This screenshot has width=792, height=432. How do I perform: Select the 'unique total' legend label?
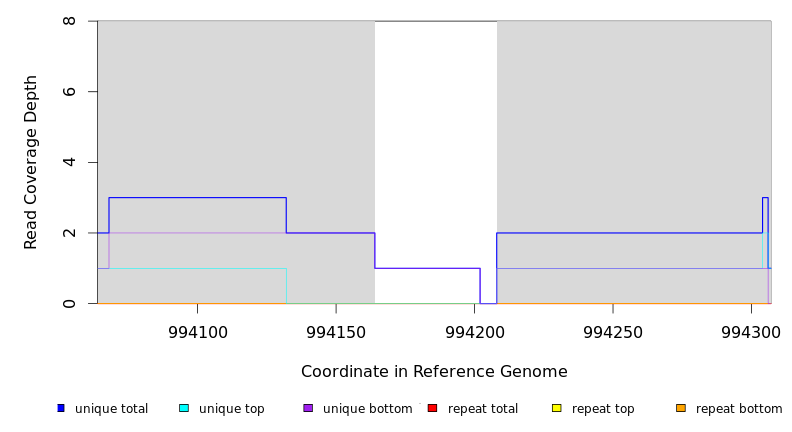pyautogui.click(x=111, y=409)
